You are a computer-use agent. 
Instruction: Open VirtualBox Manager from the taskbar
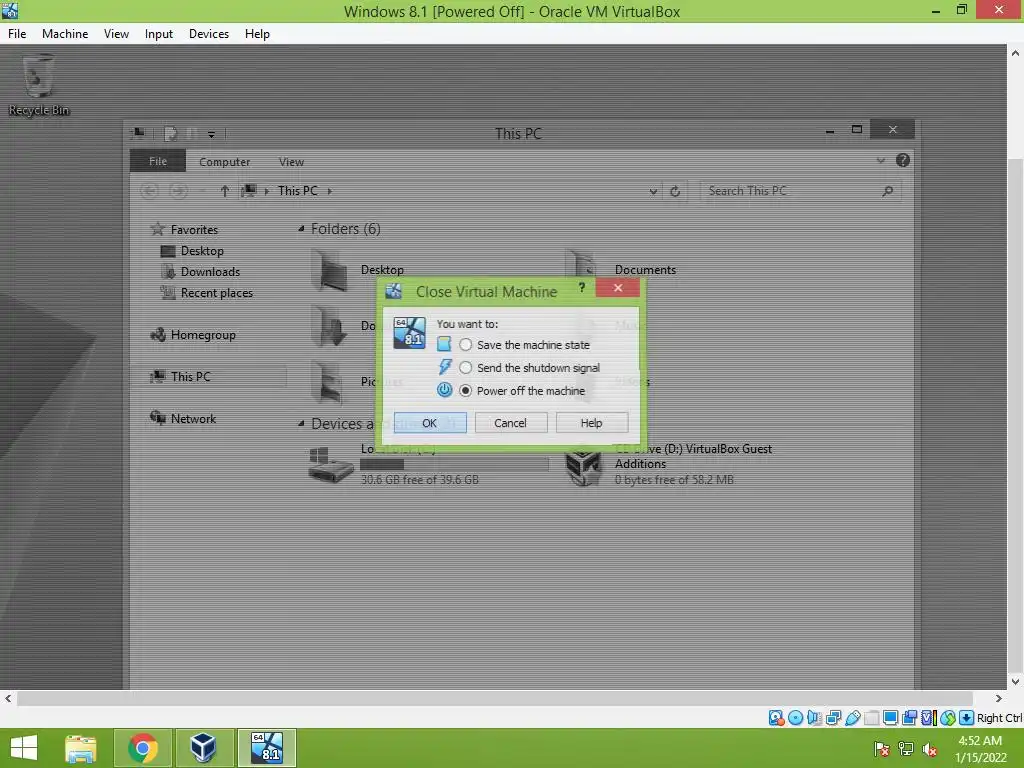click(x=204, y=748)
